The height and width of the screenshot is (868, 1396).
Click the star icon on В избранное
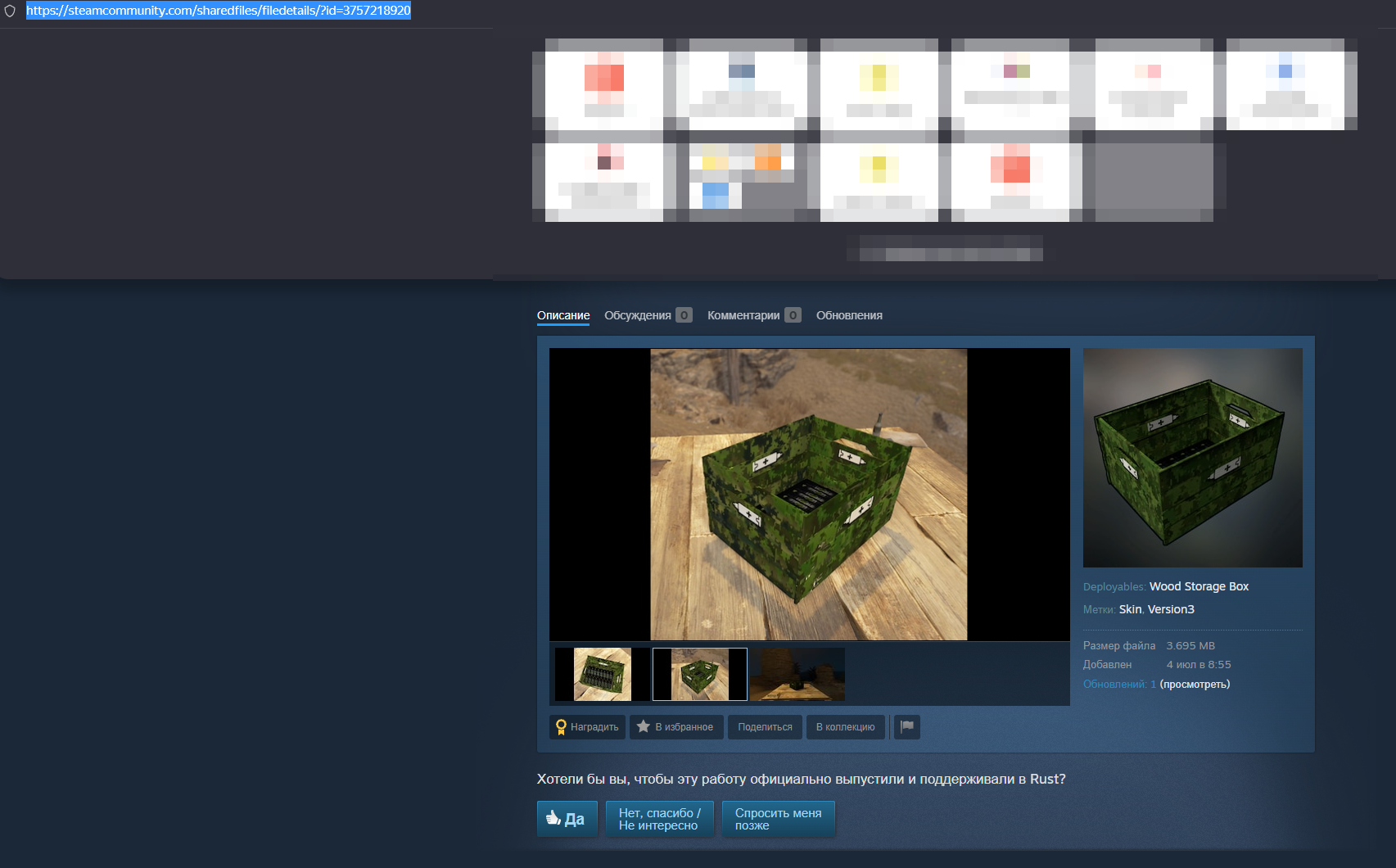click(x=644, y=726)
